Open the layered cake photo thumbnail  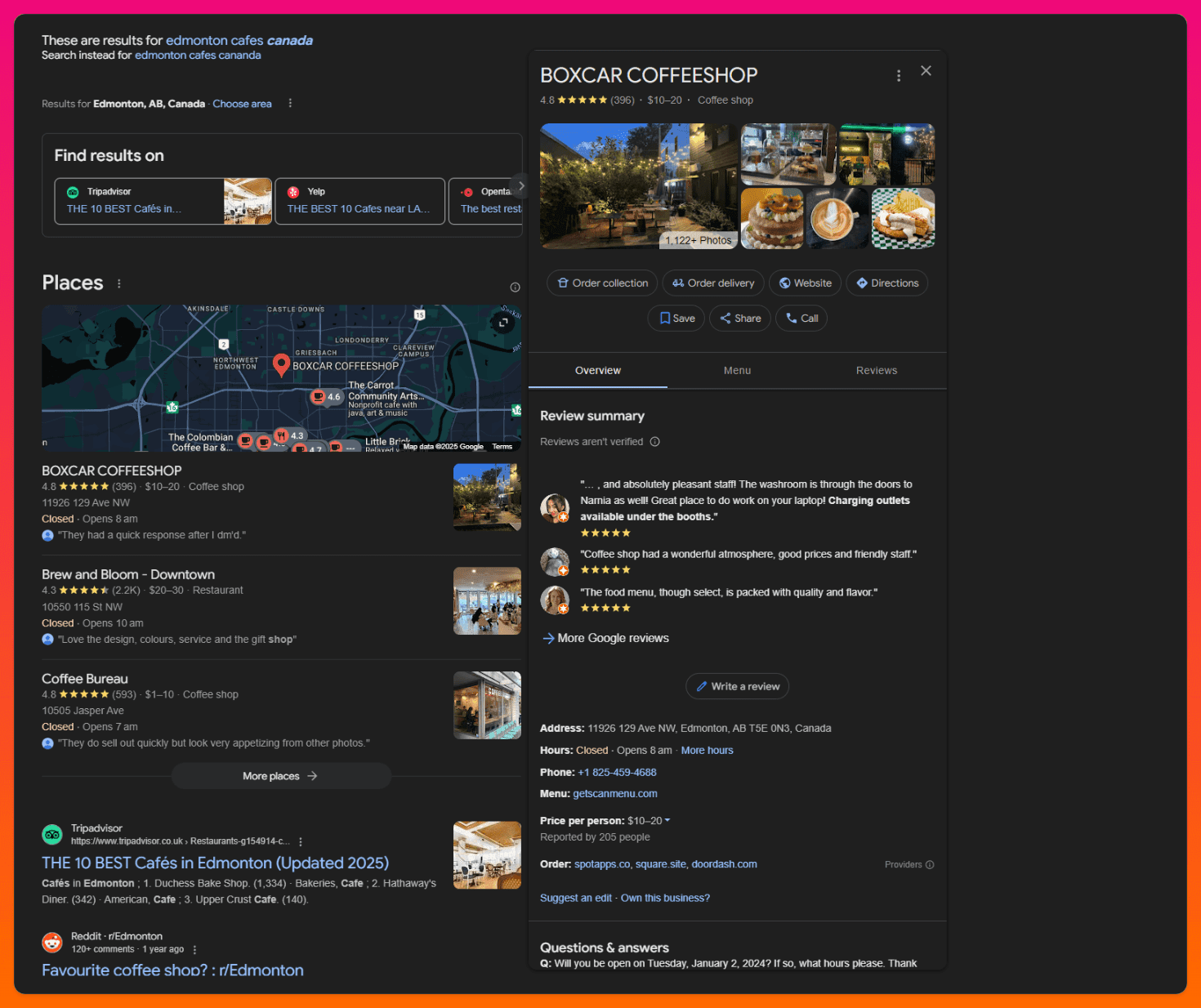(772, 219)
